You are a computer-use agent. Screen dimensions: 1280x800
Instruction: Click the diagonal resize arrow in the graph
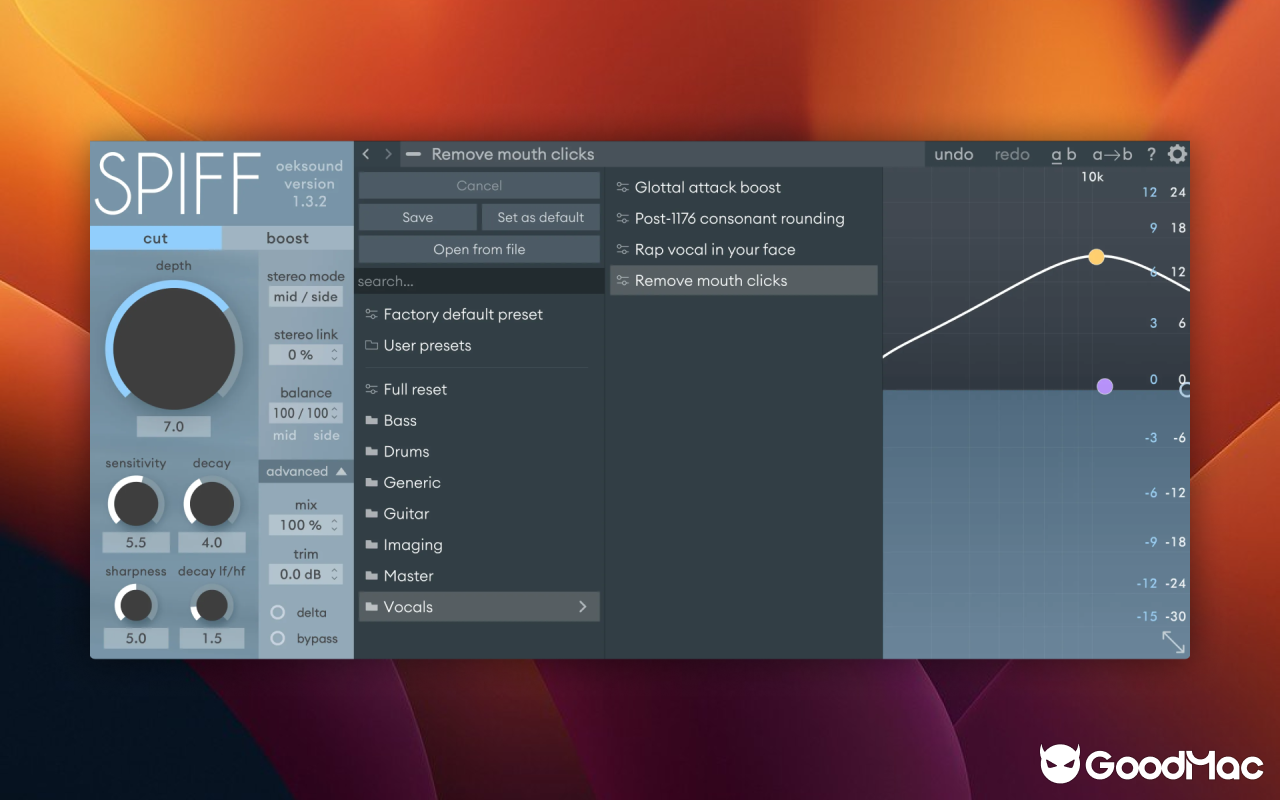click(1172, 642)
